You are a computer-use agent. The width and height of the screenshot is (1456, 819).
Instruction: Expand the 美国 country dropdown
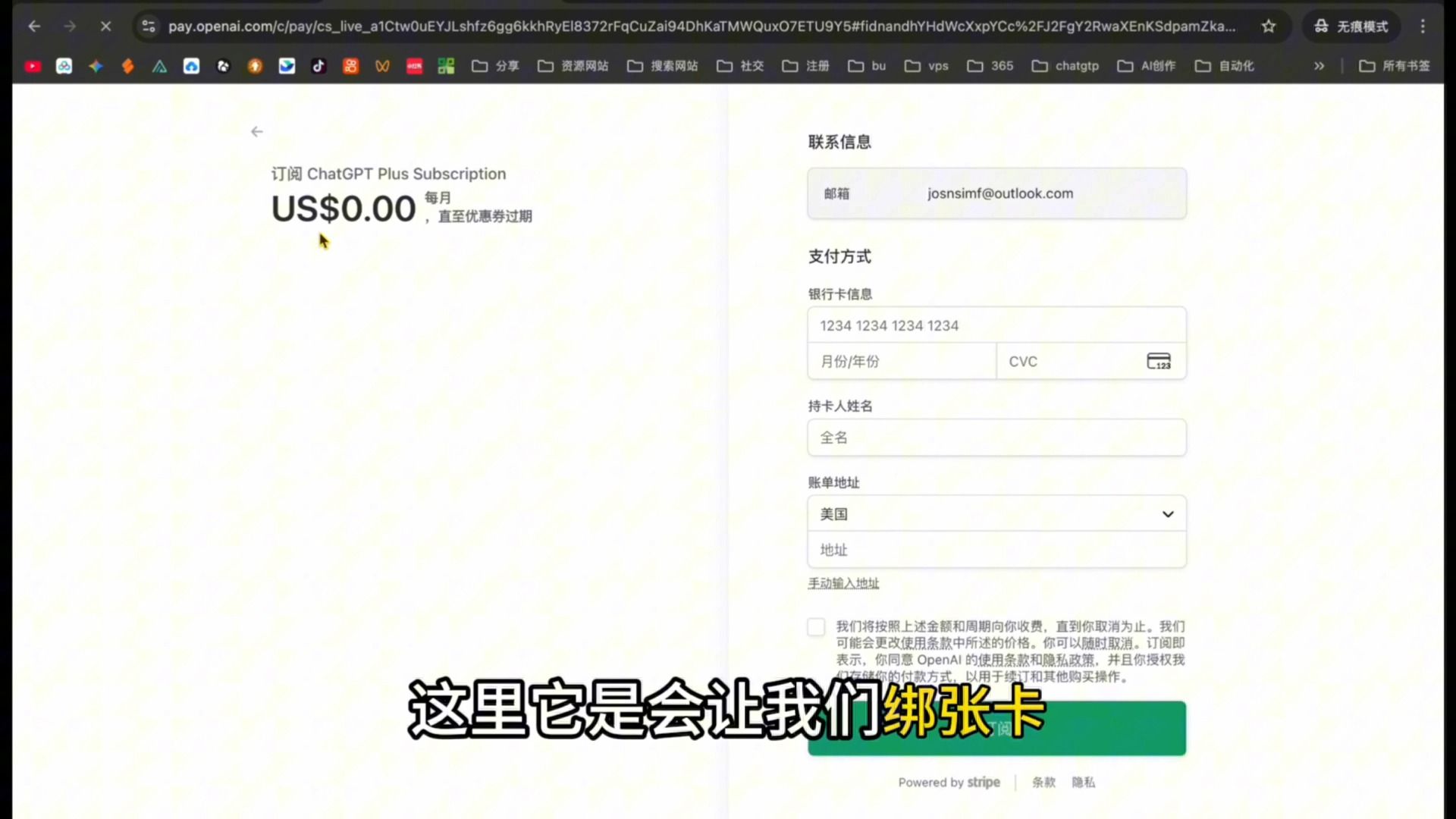pyautogui.click(x=996, y=514)
